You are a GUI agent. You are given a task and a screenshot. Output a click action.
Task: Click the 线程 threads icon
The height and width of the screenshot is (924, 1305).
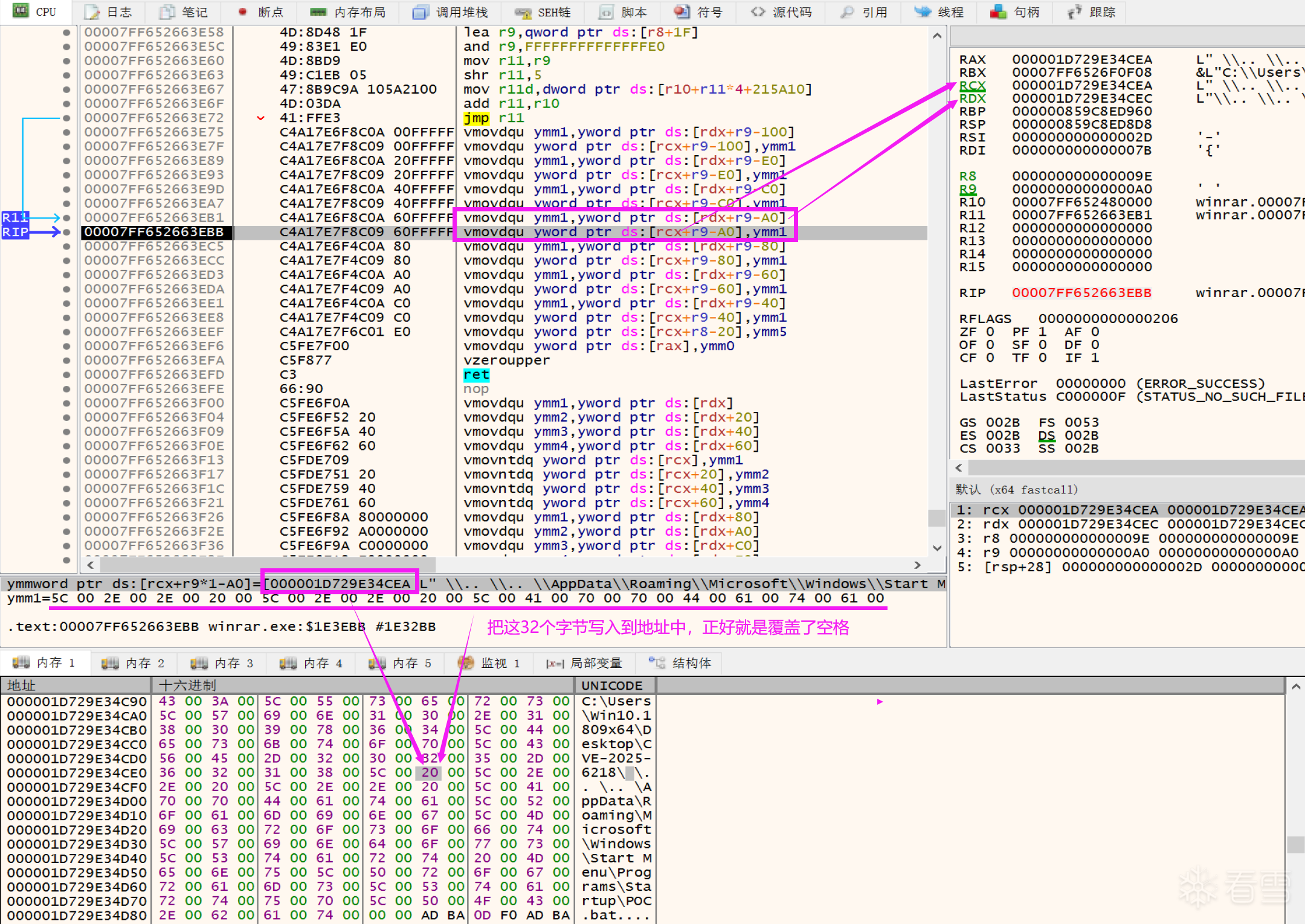pyautogui.click(x=923, y=12)
